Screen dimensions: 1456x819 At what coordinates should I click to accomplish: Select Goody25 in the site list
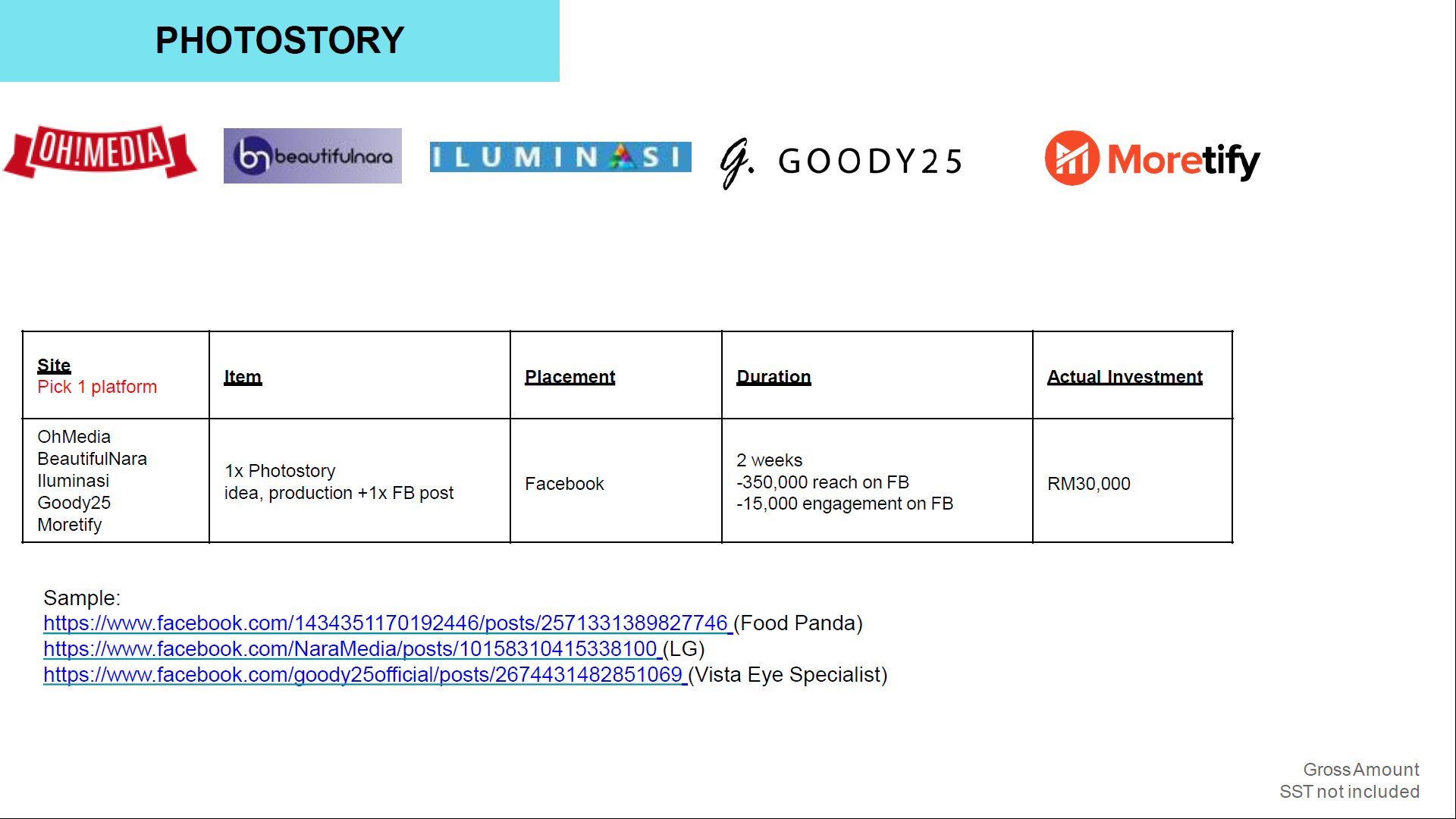(74, 503)
